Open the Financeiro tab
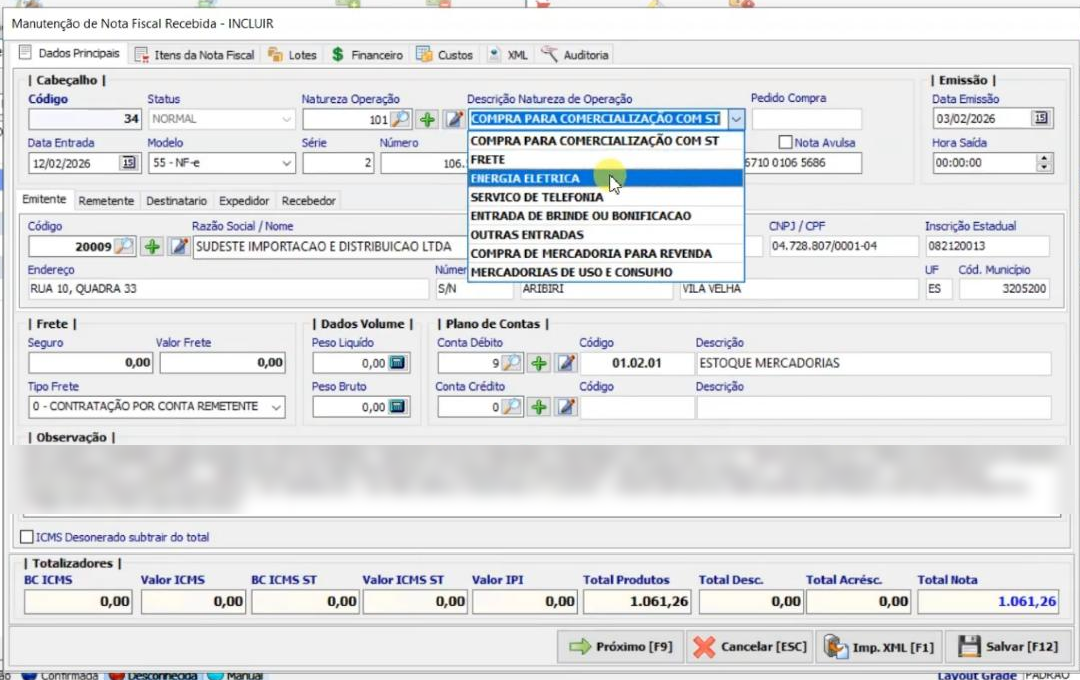The width and height of the screenshot is (1080, 680). 367,54
